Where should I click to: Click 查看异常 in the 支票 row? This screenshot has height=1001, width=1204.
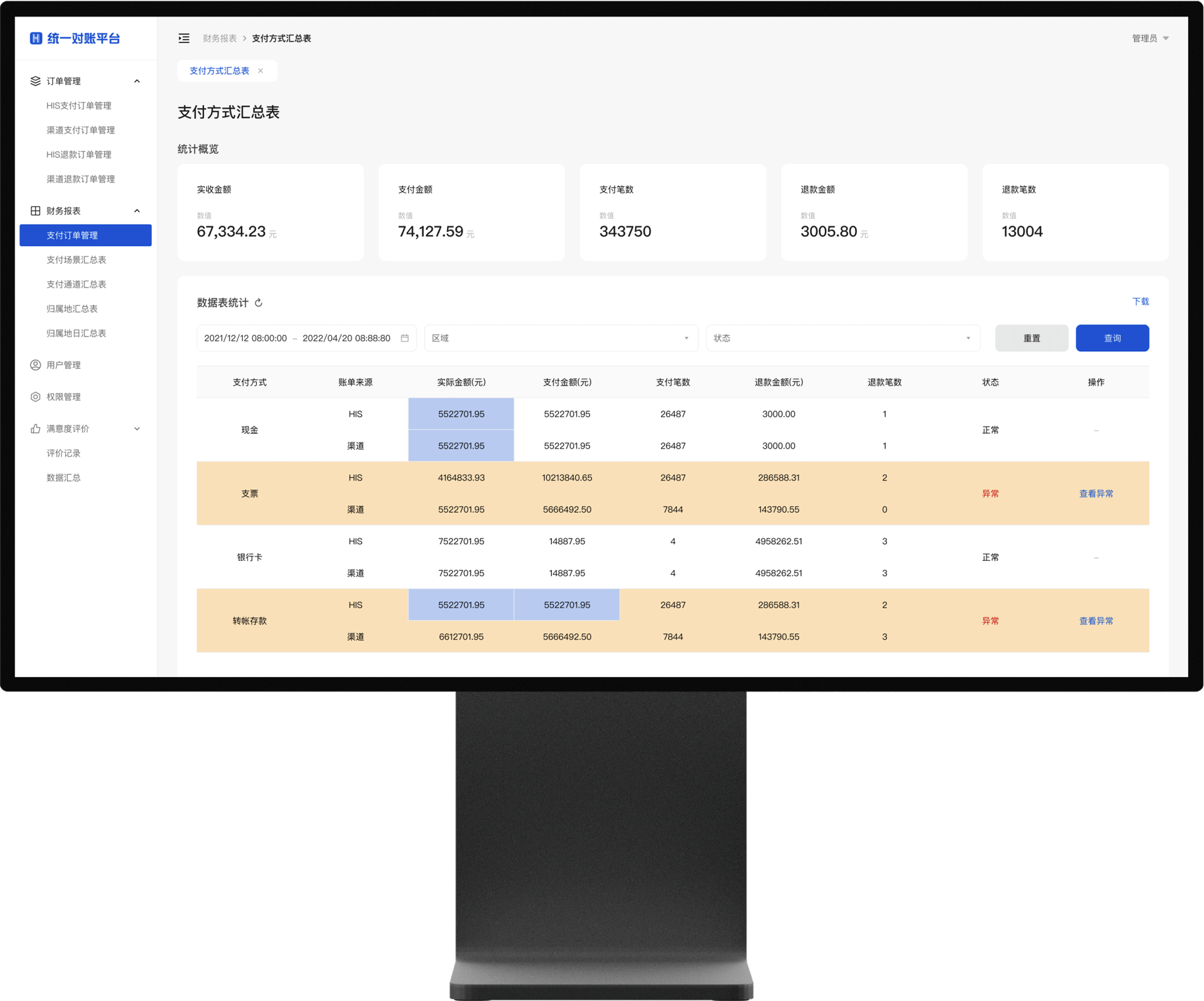1096,493
